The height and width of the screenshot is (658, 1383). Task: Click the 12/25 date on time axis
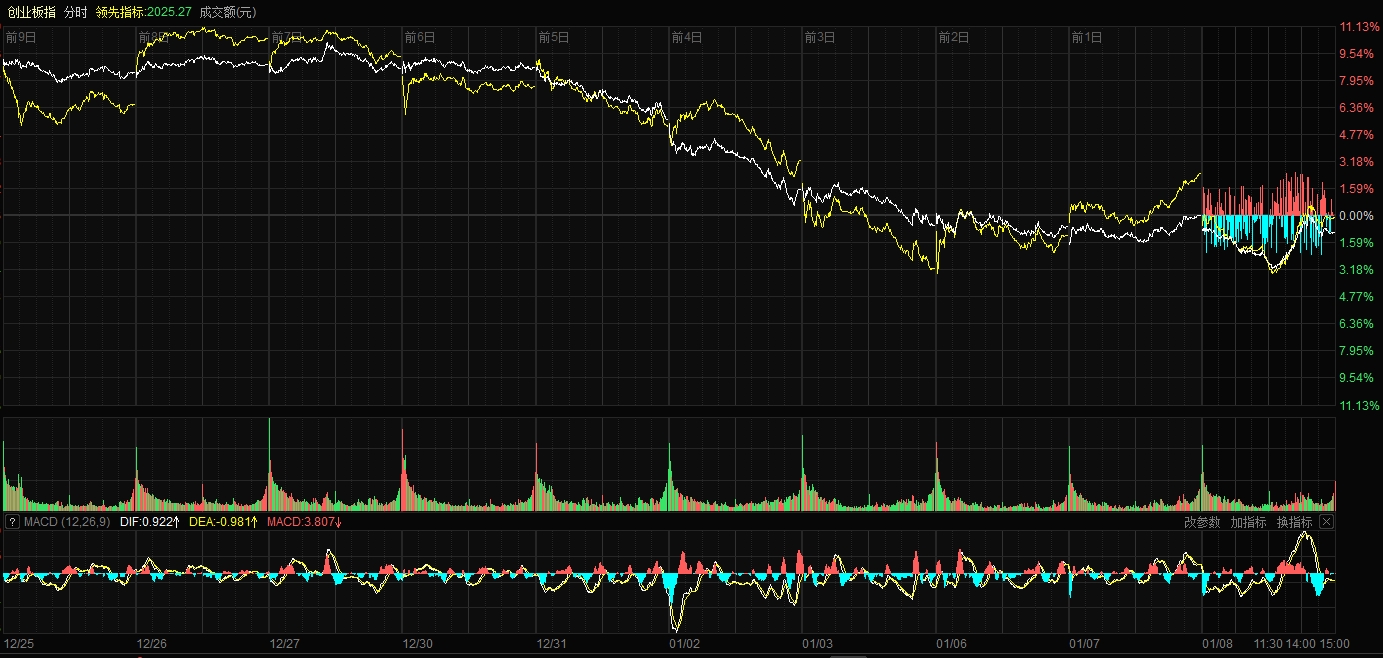pyautogui.click(x=19, y=644)
